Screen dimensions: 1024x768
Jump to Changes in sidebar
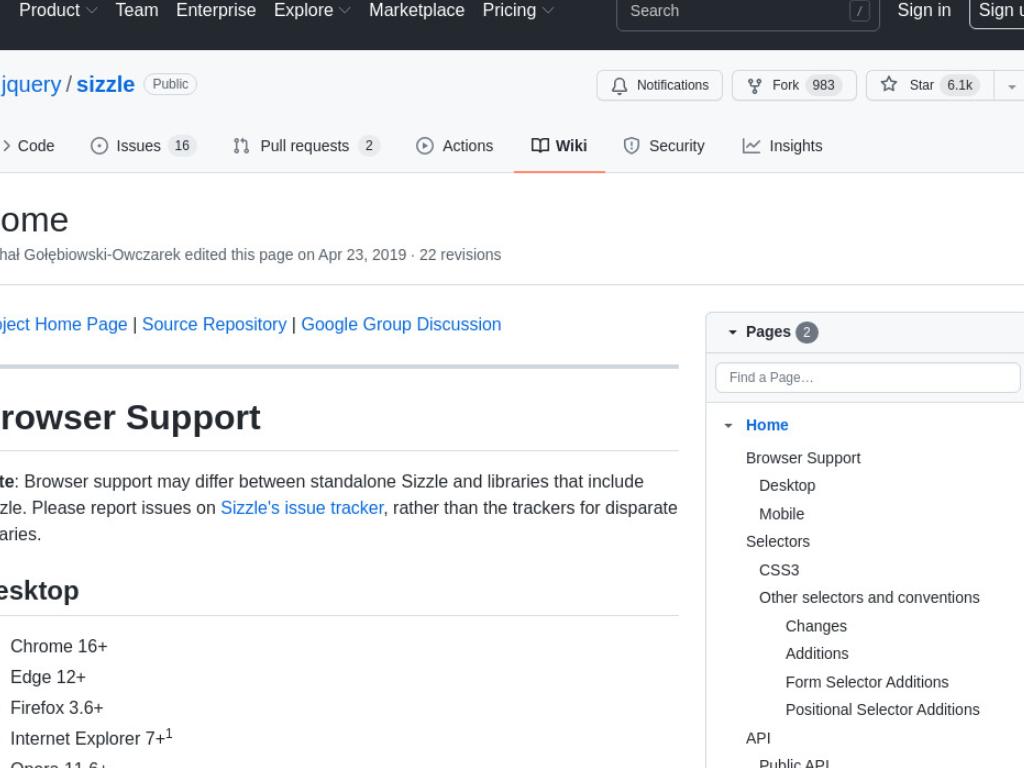pyautogui.click(x=816, y=626)
